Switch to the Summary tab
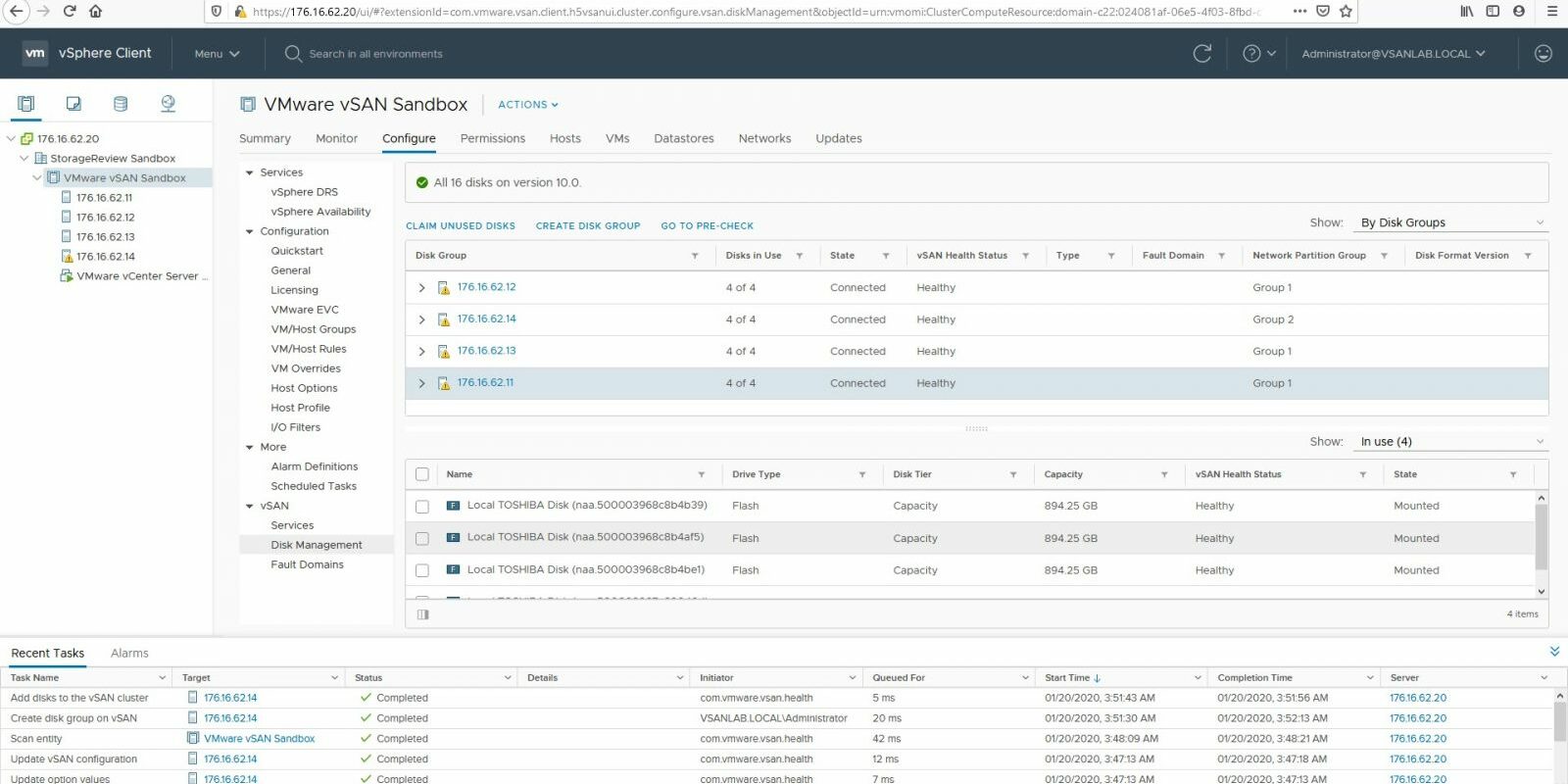 tap(265, 138)
